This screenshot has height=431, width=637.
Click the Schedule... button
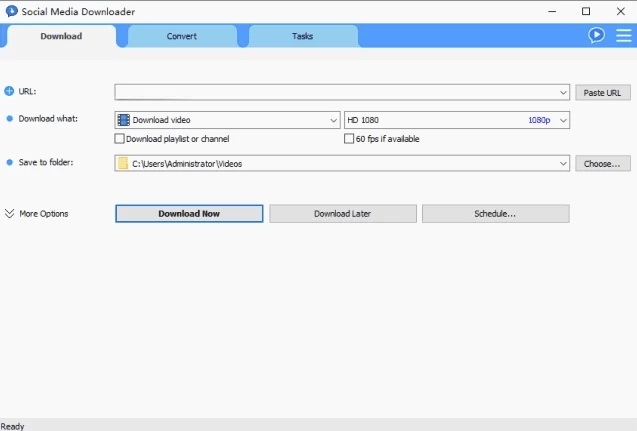click(x=495, y=214)
